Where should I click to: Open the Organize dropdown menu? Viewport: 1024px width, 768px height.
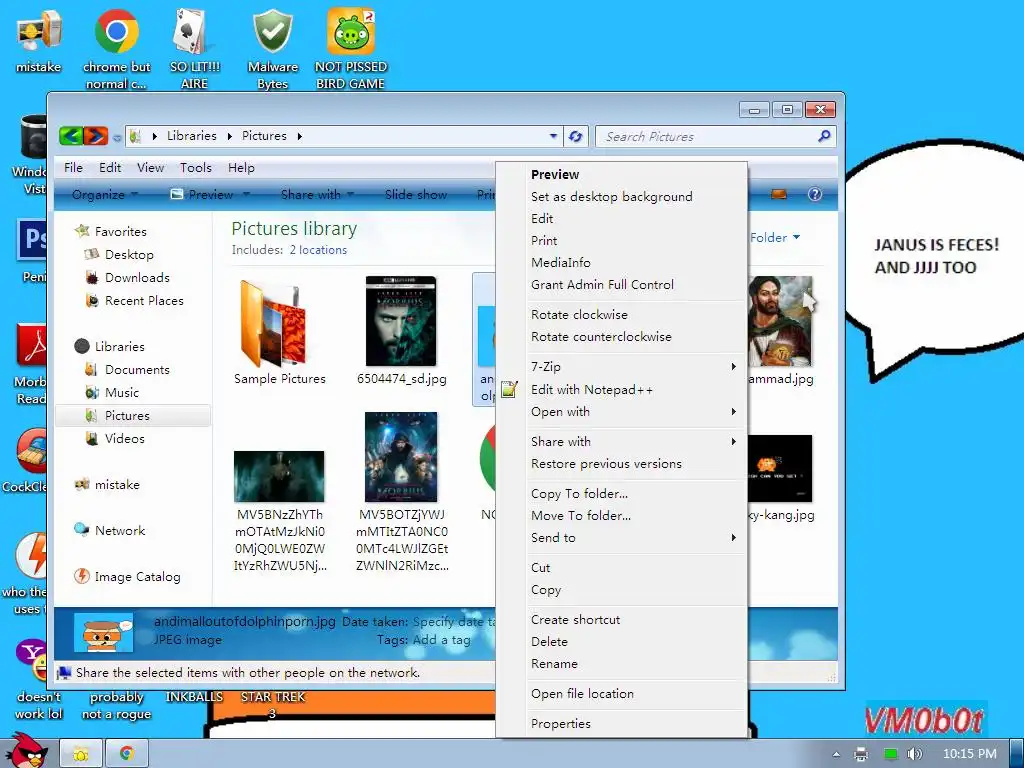pos(104,194)
